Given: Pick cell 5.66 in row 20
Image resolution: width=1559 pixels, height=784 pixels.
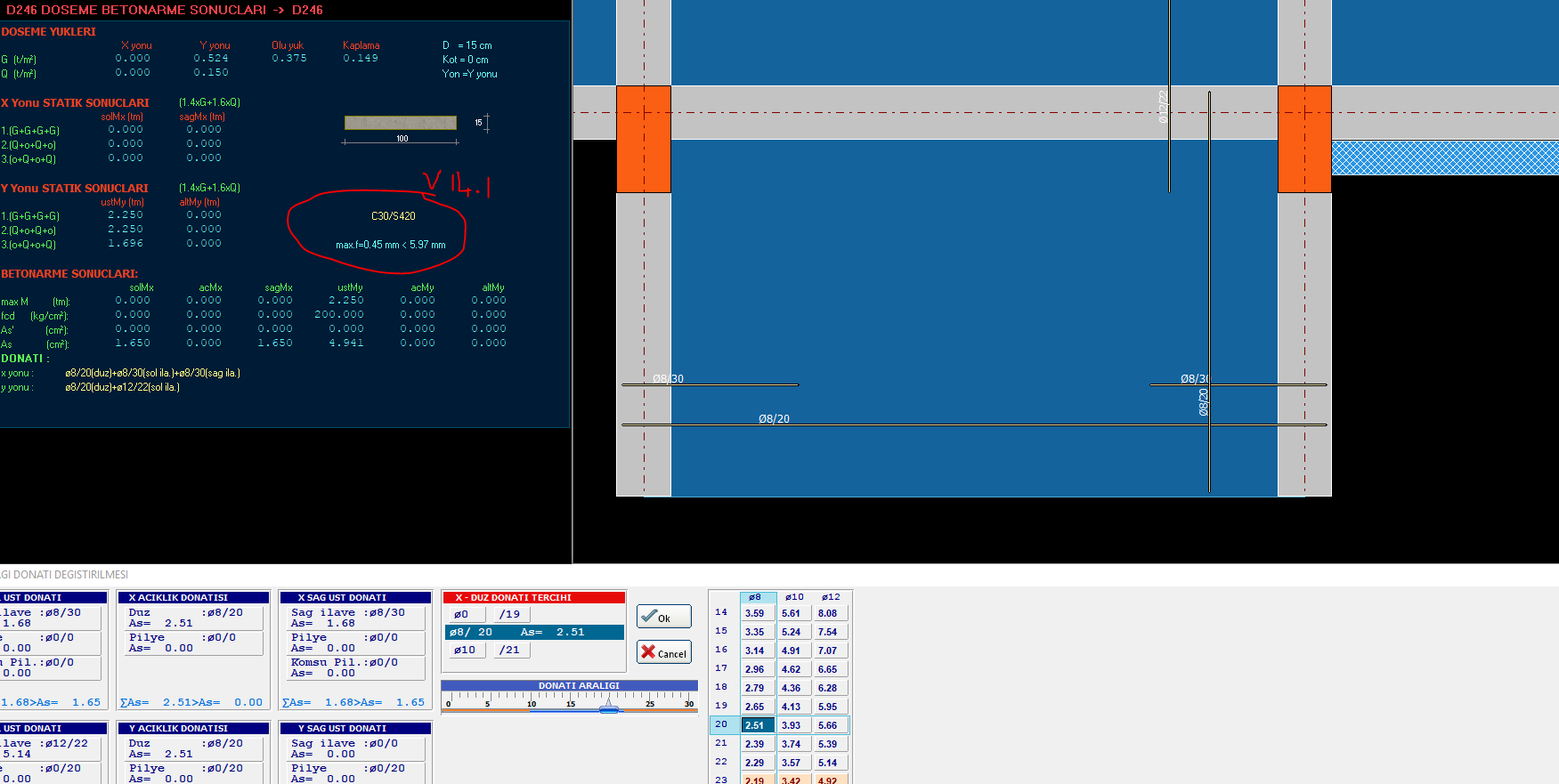Looking at the screenshot, I should click(x=828, y=725).
